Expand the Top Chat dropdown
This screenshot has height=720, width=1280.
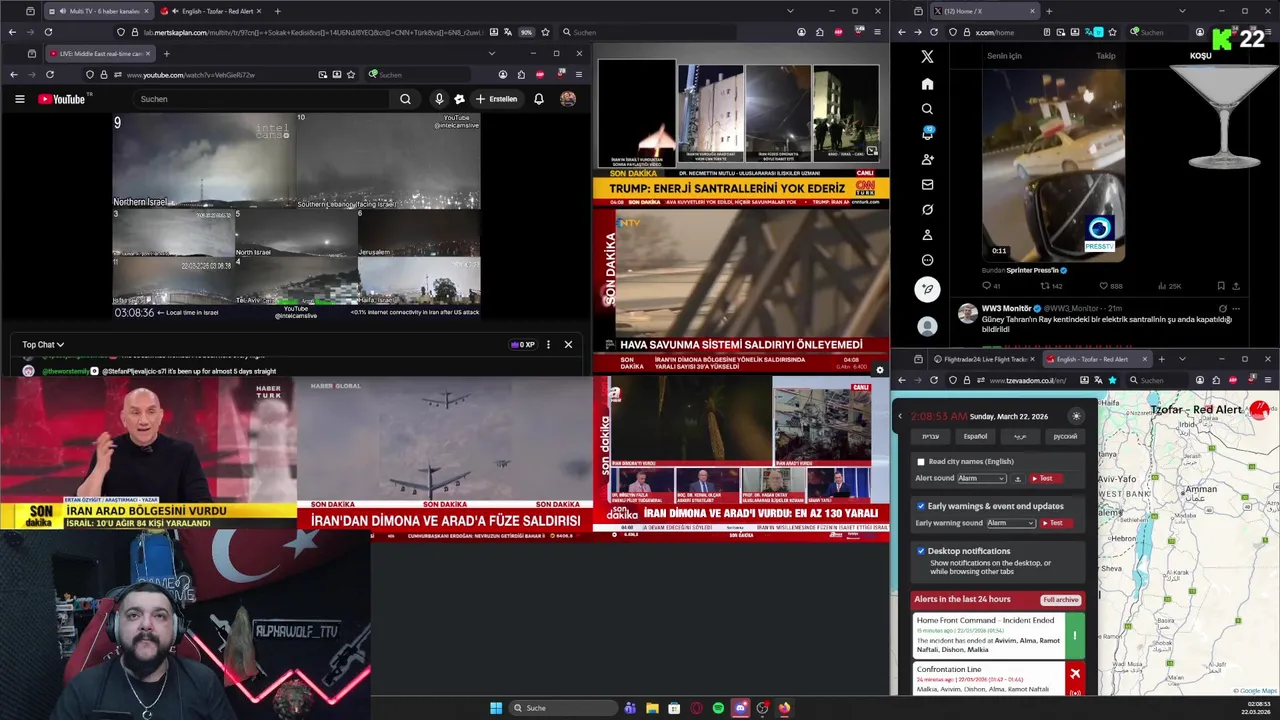43,344
